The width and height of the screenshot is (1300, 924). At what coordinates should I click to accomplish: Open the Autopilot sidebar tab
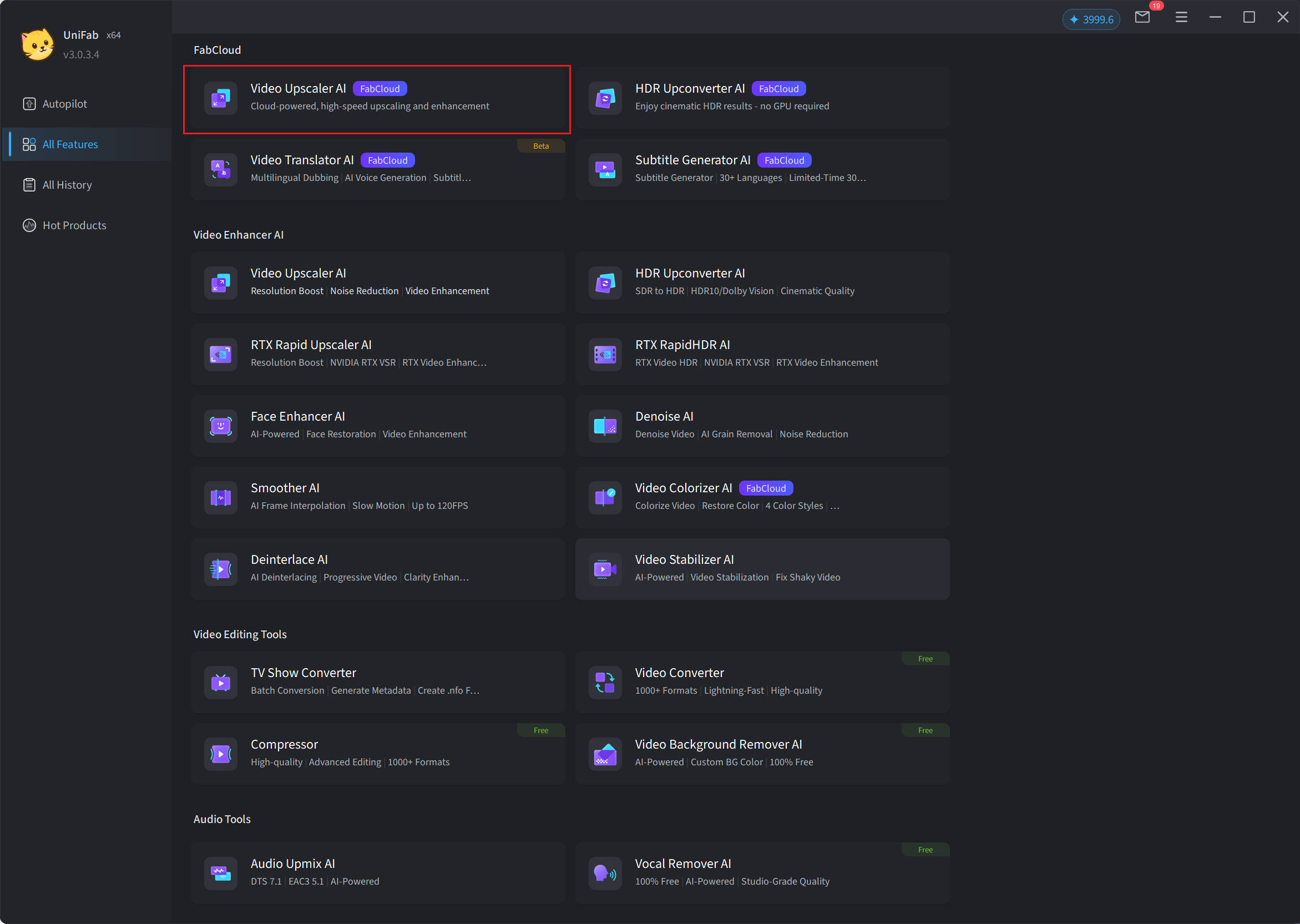[x=64, y=104]
